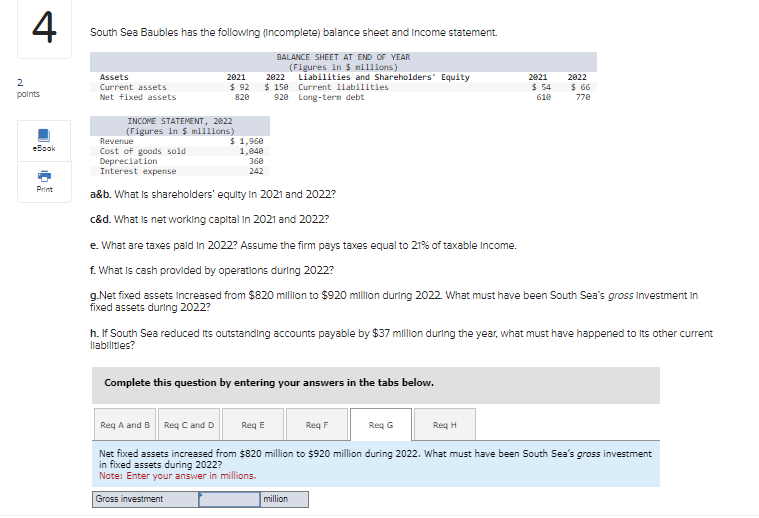759x518 pixels.
Task: Switch to Req C and D tab
Action: click(x=189, y=425)
